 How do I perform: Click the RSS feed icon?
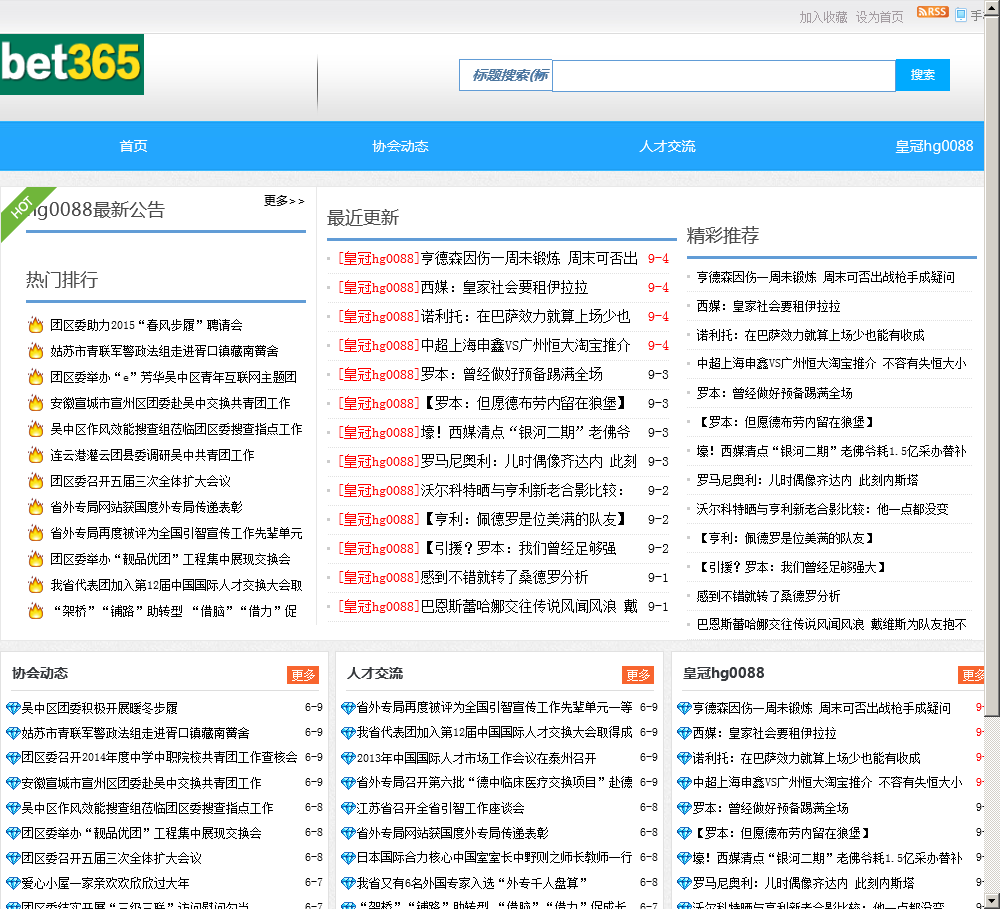(932, 12)
